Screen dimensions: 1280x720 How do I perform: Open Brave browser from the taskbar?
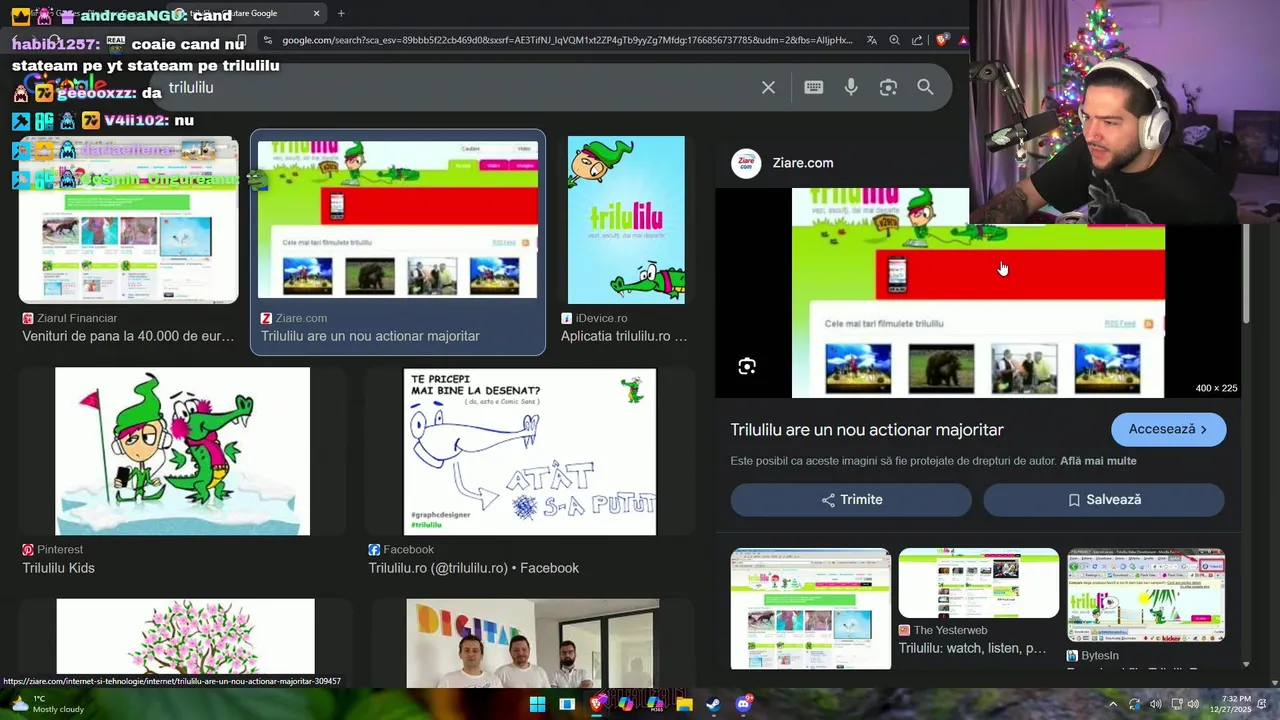(597, 704)
